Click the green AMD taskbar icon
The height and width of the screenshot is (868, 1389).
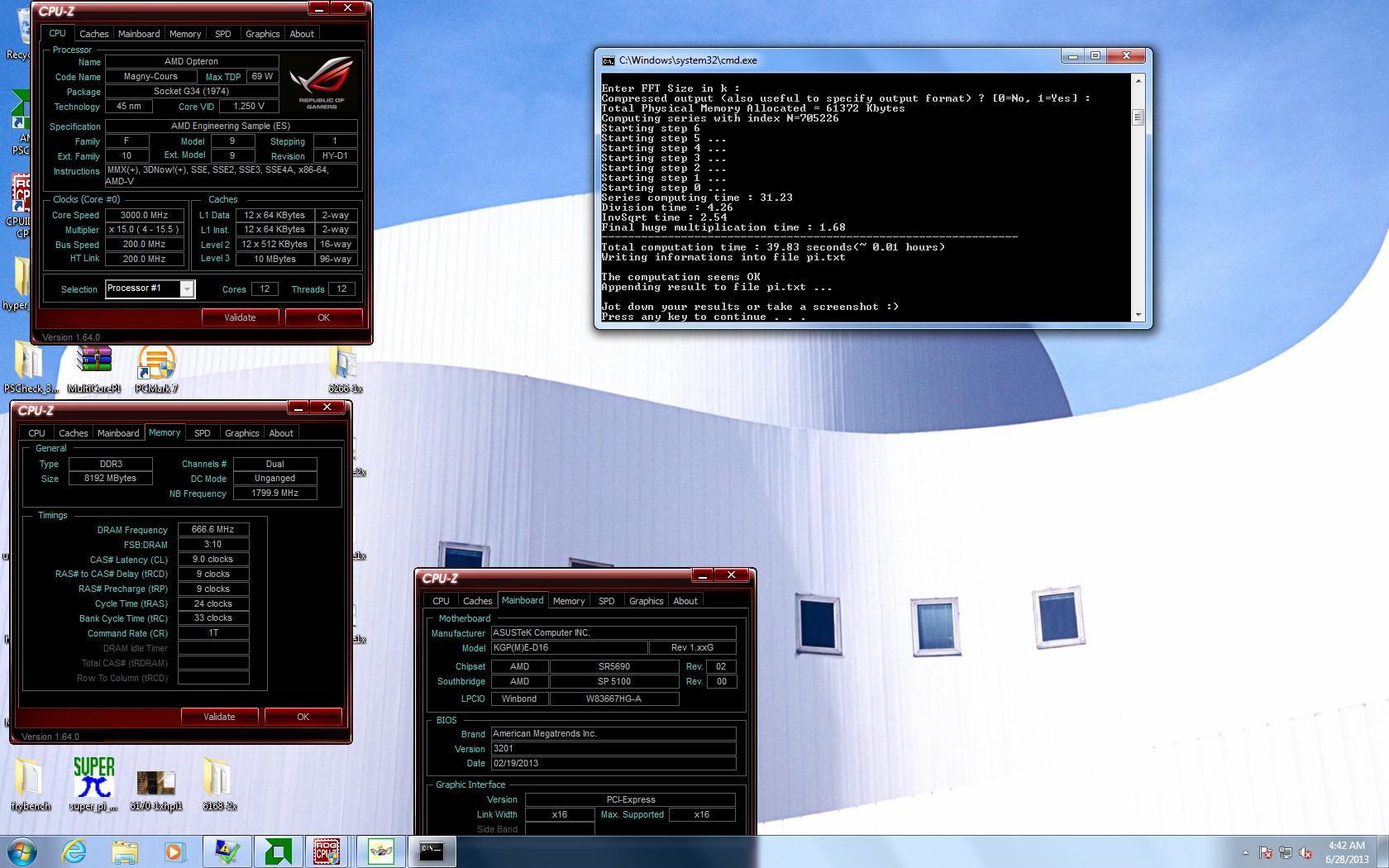278,851
